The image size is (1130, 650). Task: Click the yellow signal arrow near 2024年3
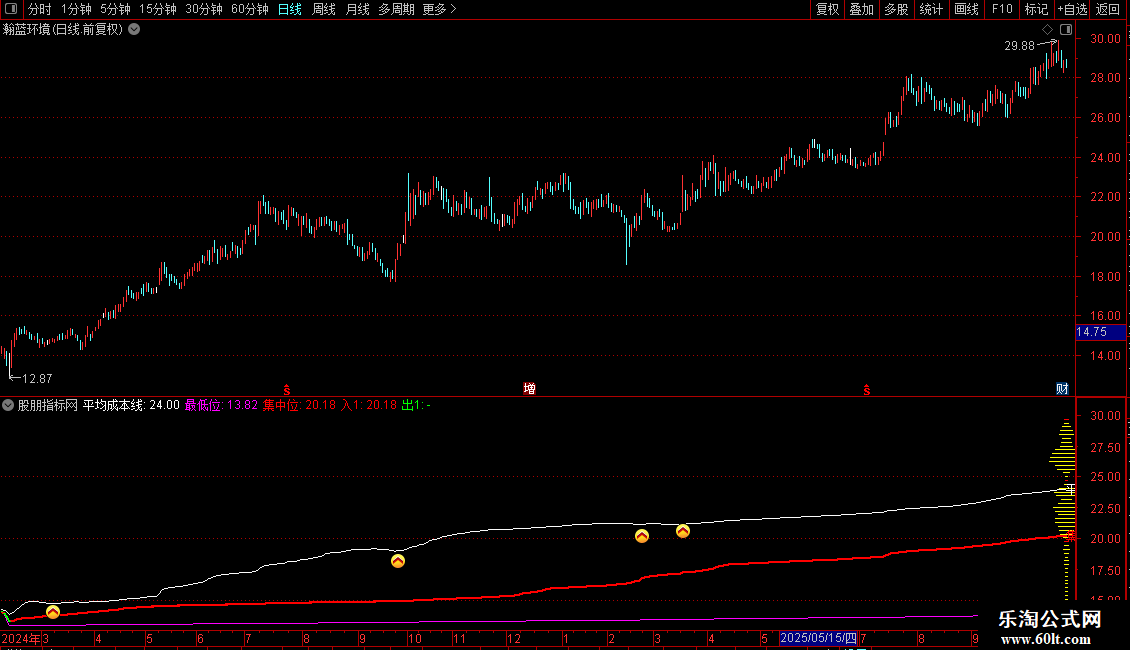tap(53, 613)
